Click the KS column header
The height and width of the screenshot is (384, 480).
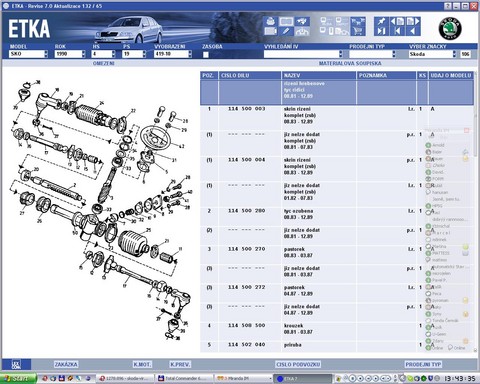coord(422,75)
